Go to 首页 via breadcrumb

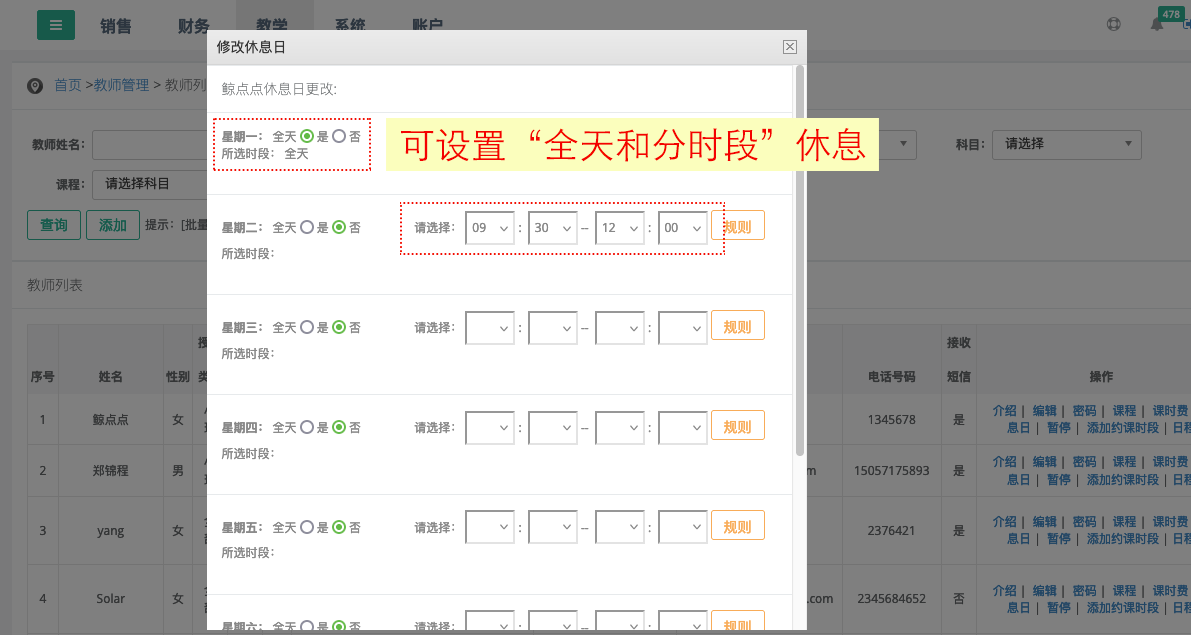click(68, 85)
